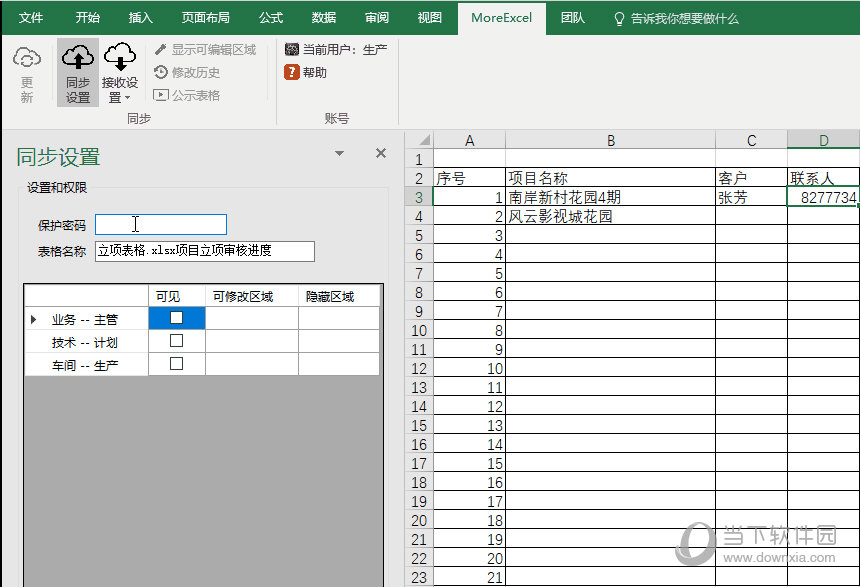Select cell 南岸新村花园4期
The width and height of the screenshot is (860, 587).
[610, 197]
